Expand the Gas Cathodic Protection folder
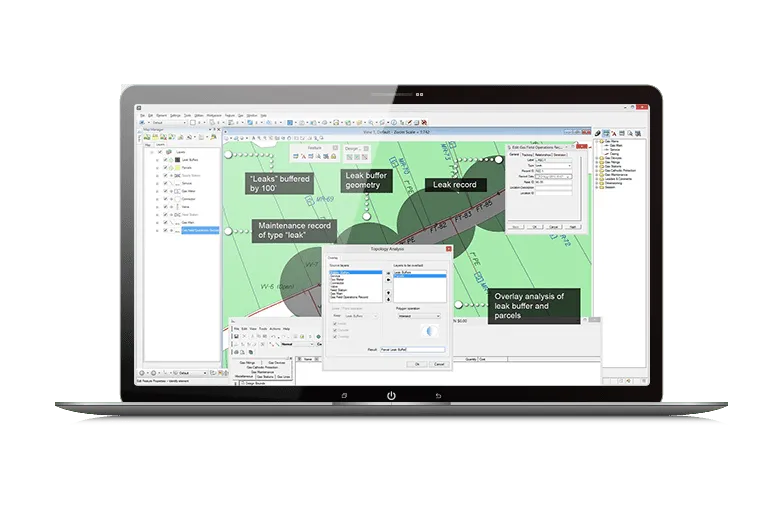The height and width of the screenshot is (508, 782). [x=597, y=170]
